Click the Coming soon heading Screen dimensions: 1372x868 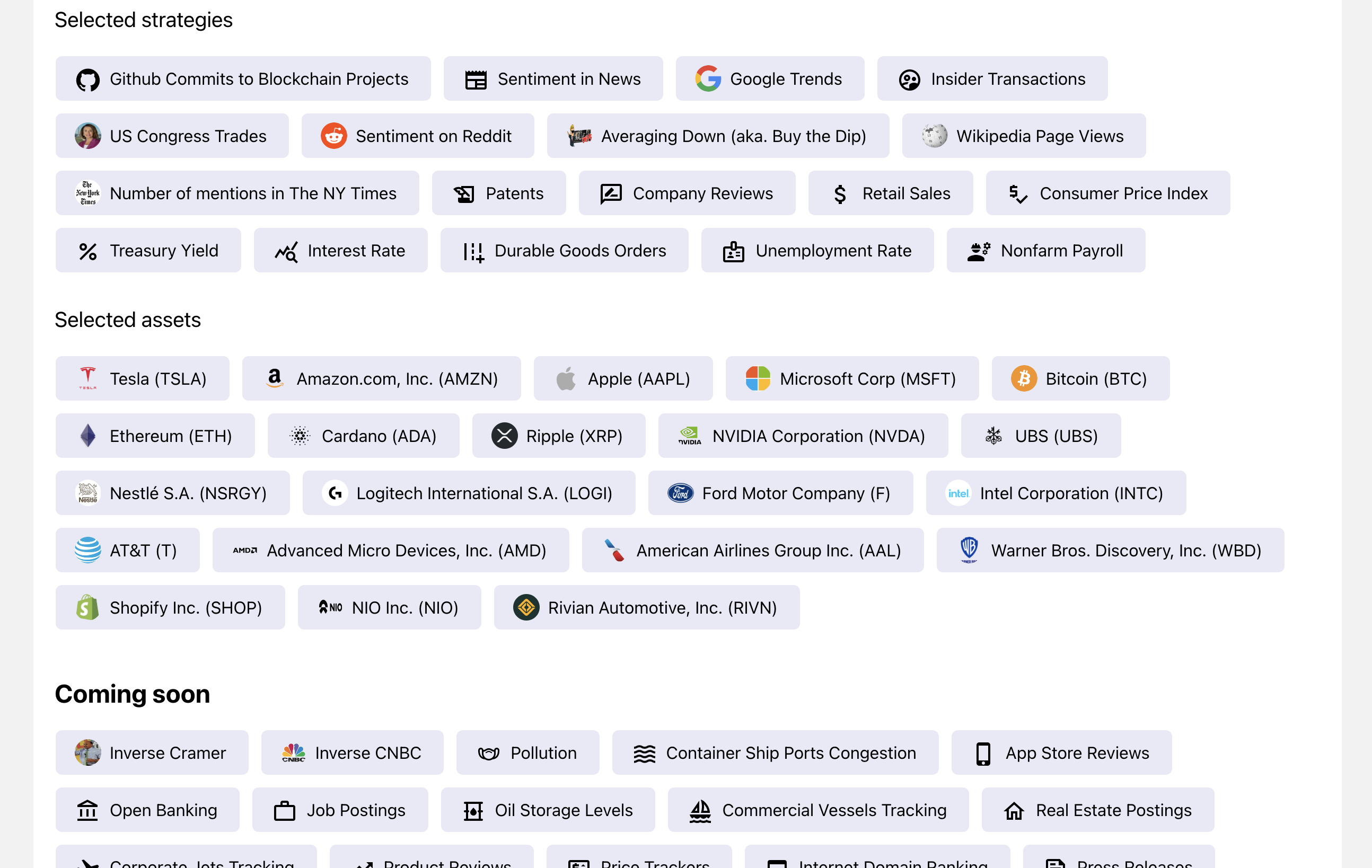pos(132,694)
